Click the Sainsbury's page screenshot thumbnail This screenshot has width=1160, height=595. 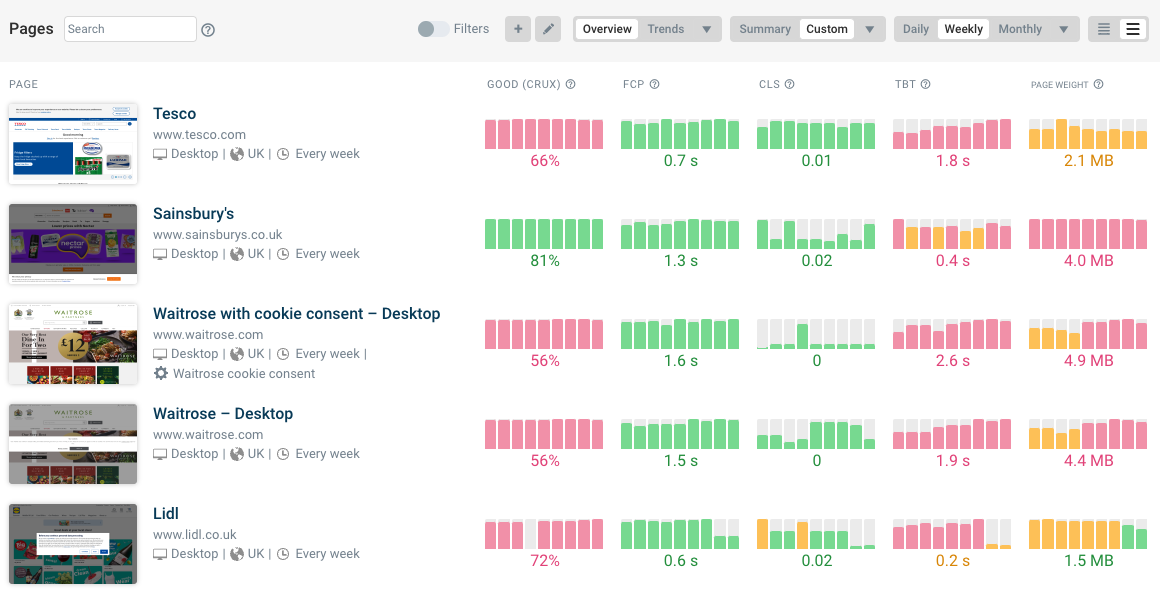73,243
